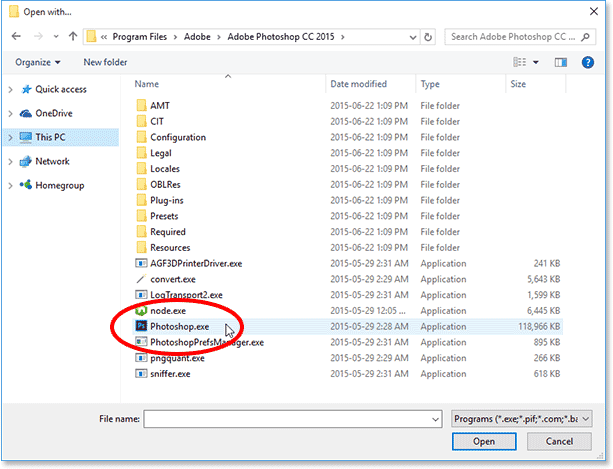Screen dimensions: 613x469
Task: Click the Open button
Action: (484, 442)
